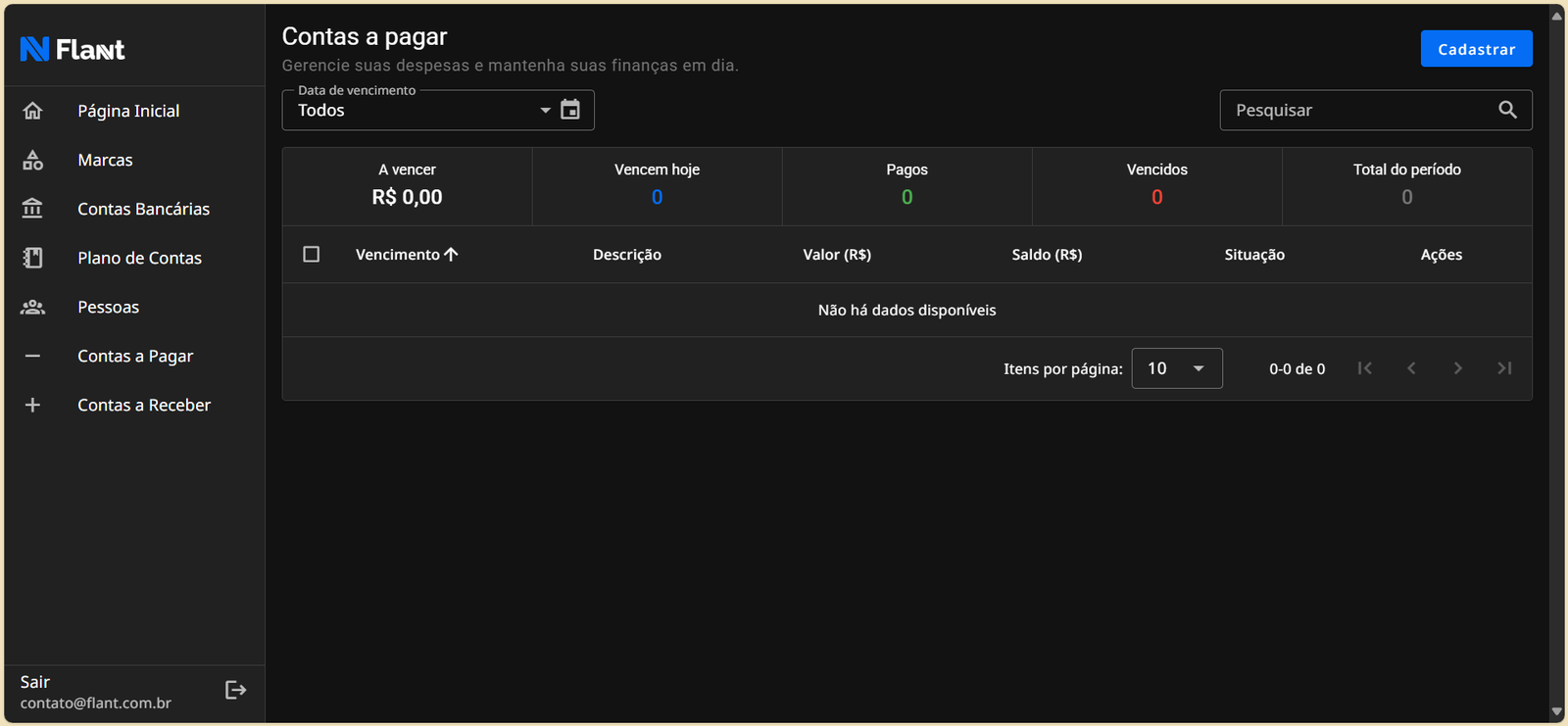Click the Cadastrar button

click(1476, 49)
